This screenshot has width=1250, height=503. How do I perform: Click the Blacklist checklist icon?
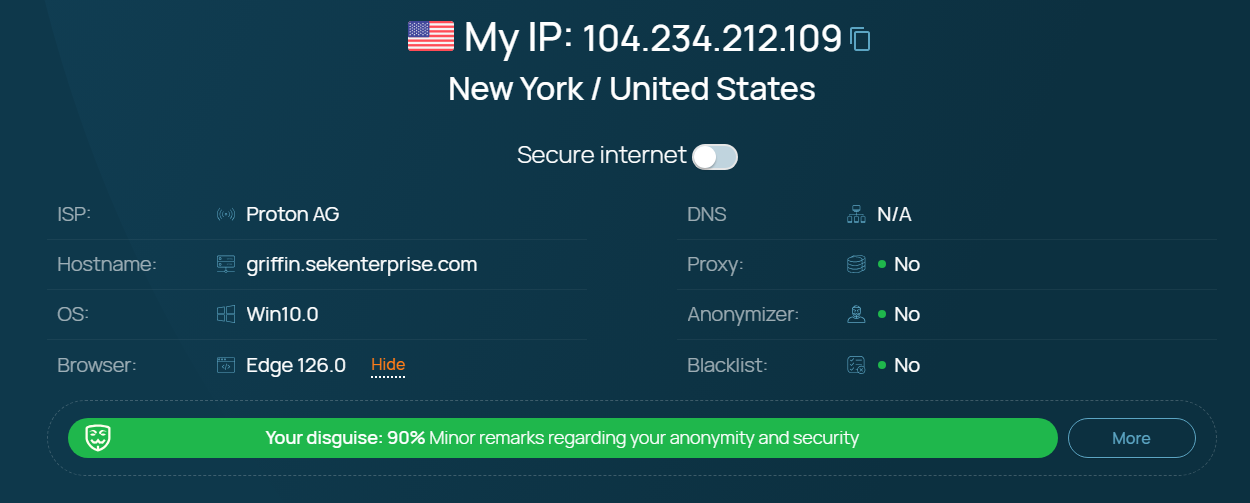pyautogui.click(x=856, y=365)
